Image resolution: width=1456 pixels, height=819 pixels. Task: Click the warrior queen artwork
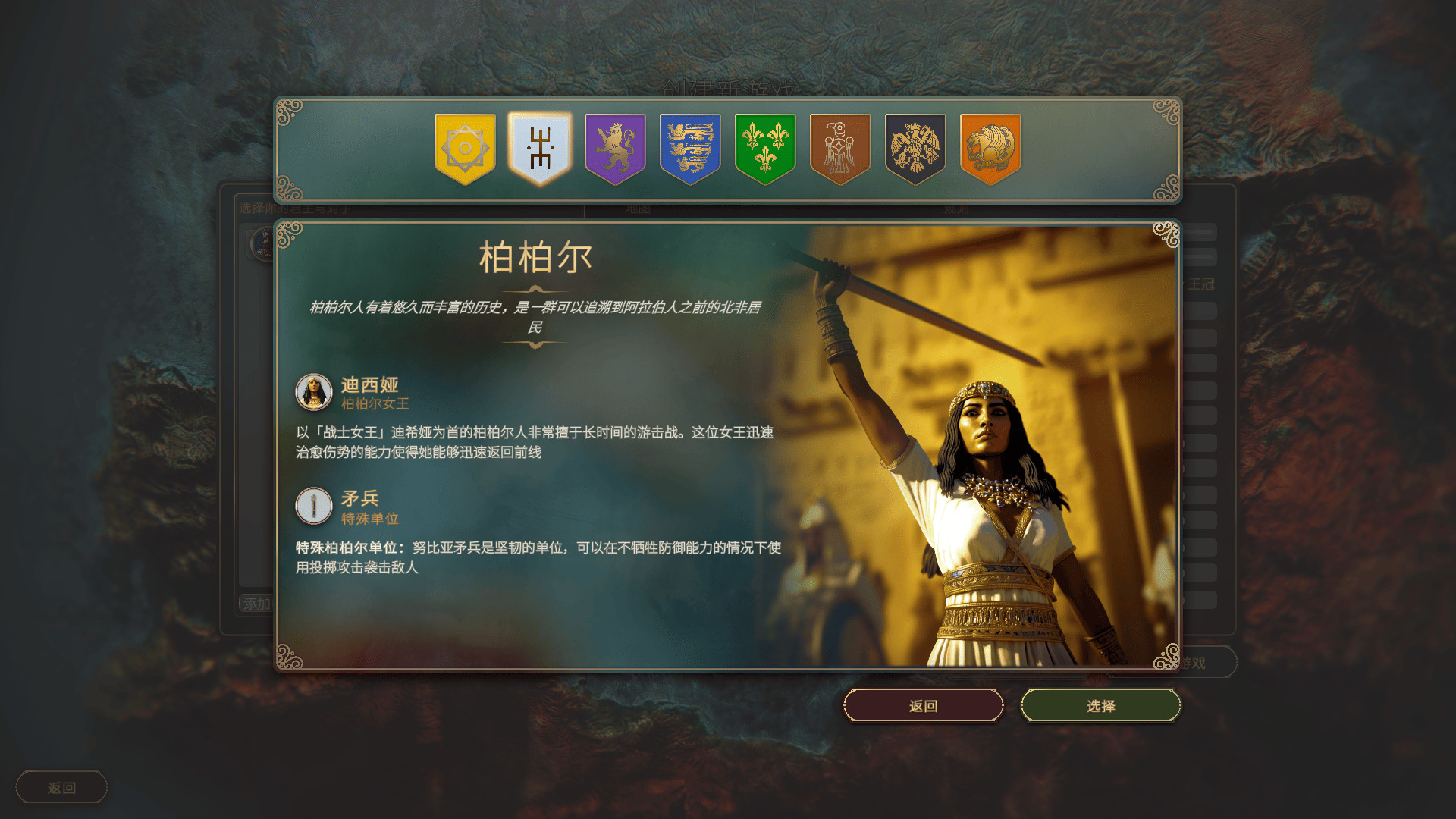[x=978, y=447]
